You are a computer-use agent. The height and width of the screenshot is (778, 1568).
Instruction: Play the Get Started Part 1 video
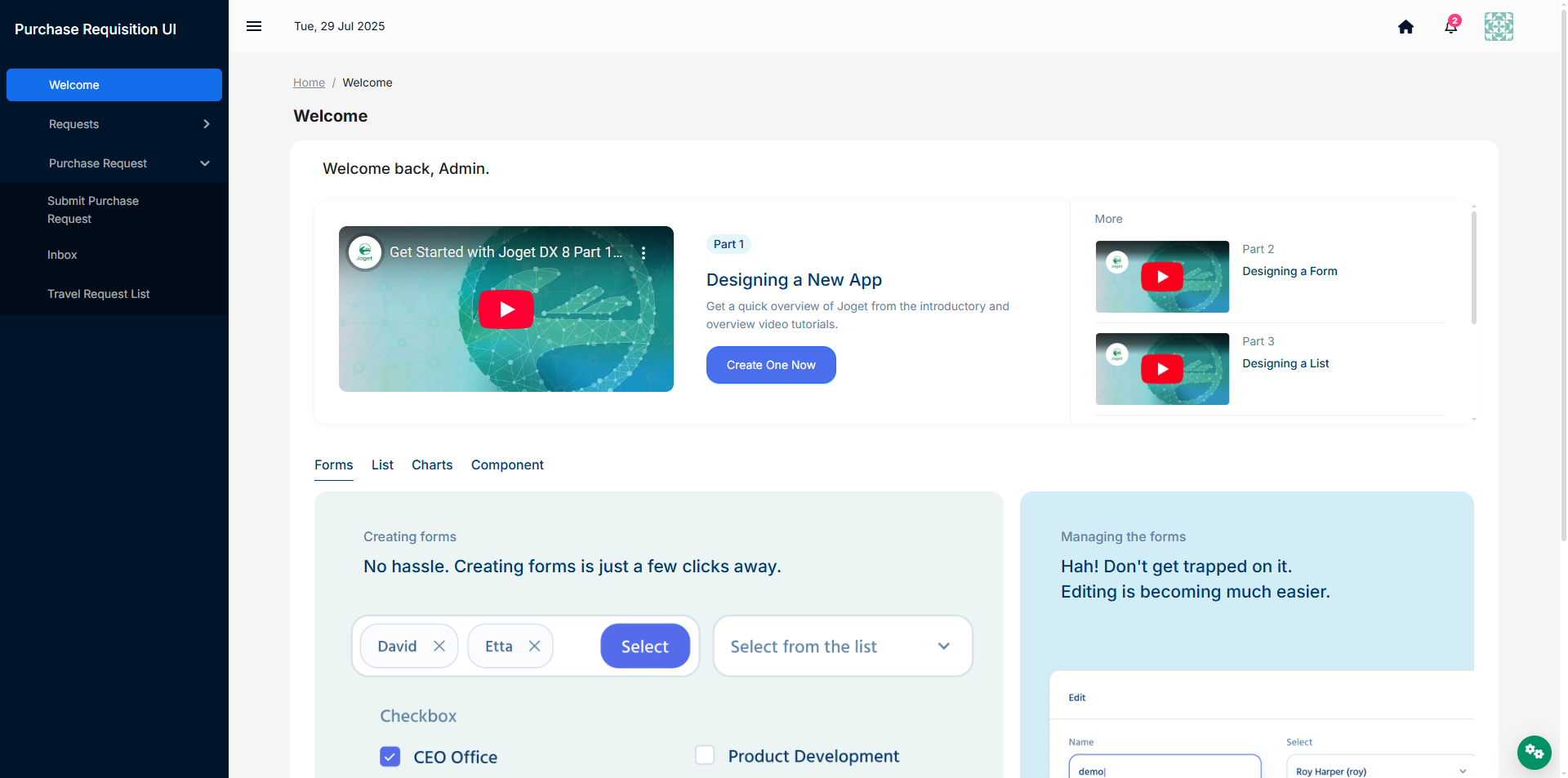tap(506, 309)
